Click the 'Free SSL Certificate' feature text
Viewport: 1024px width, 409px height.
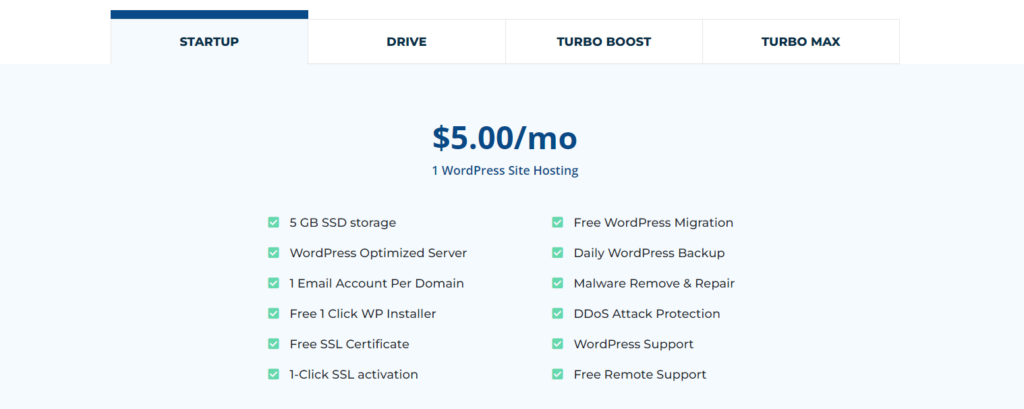(349, 344)
